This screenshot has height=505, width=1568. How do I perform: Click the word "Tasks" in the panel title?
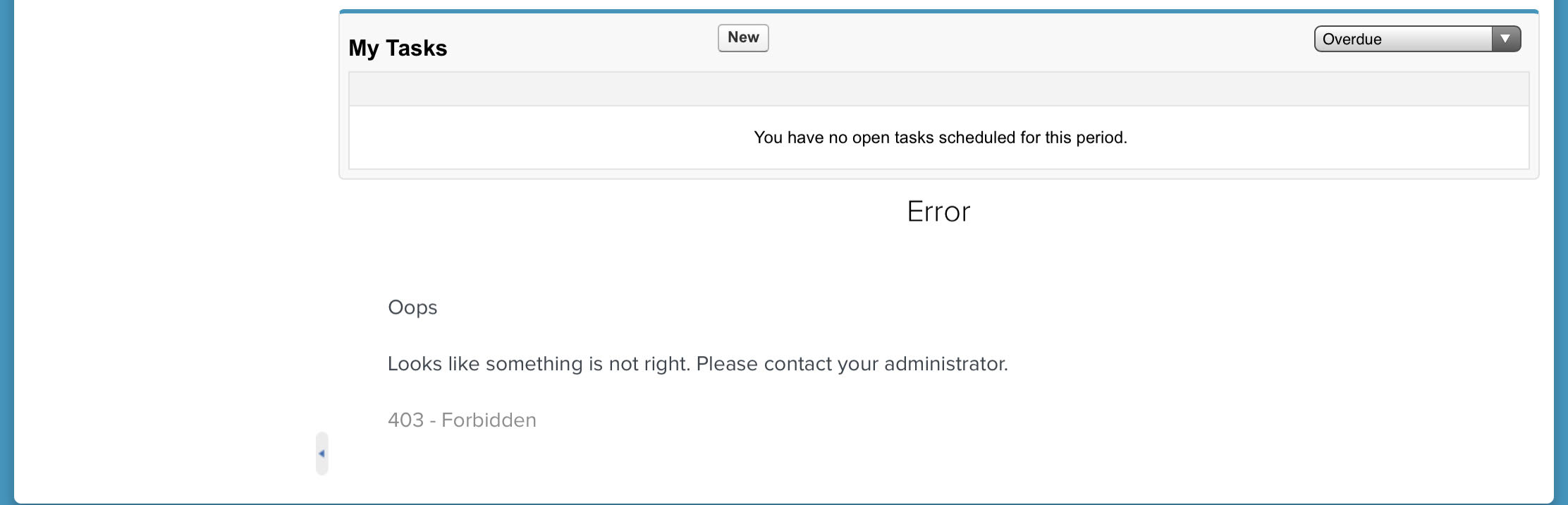(416, 48)
